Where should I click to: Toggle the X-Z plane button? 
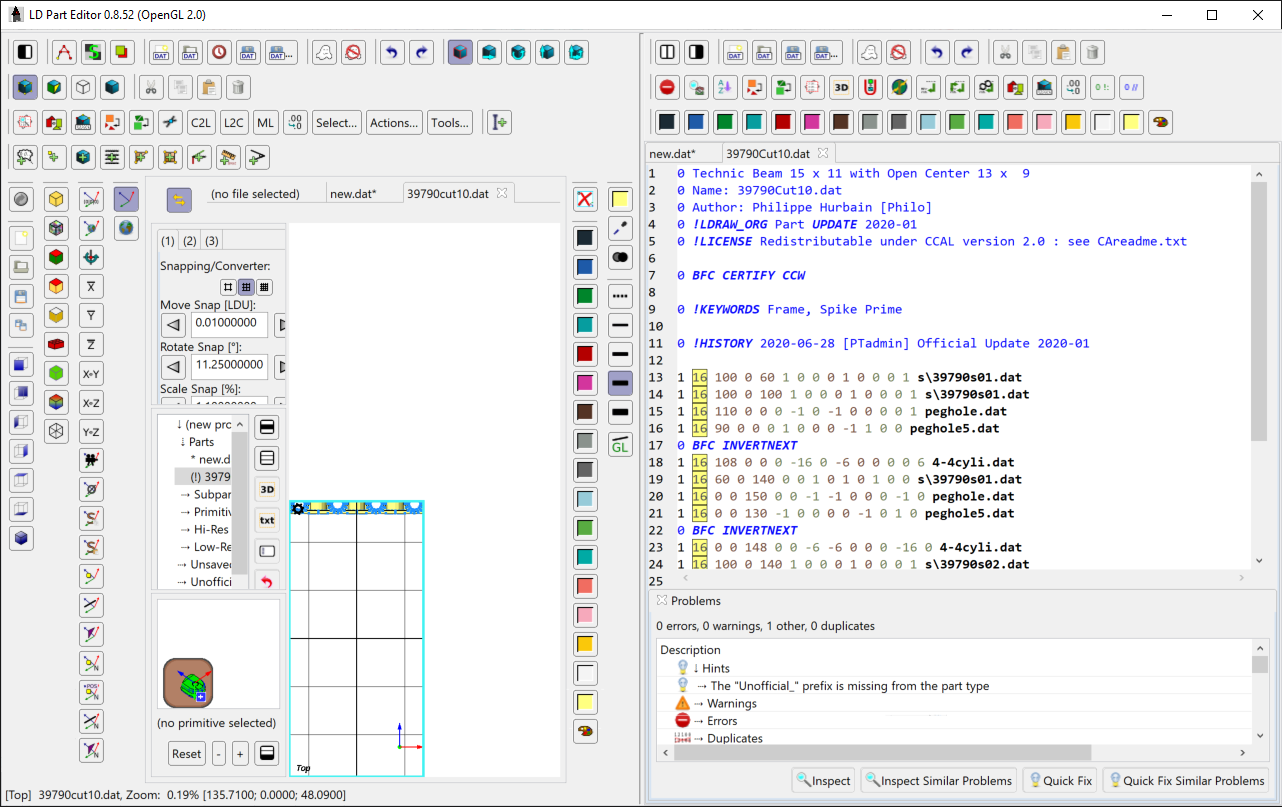[x=91, y=403]
